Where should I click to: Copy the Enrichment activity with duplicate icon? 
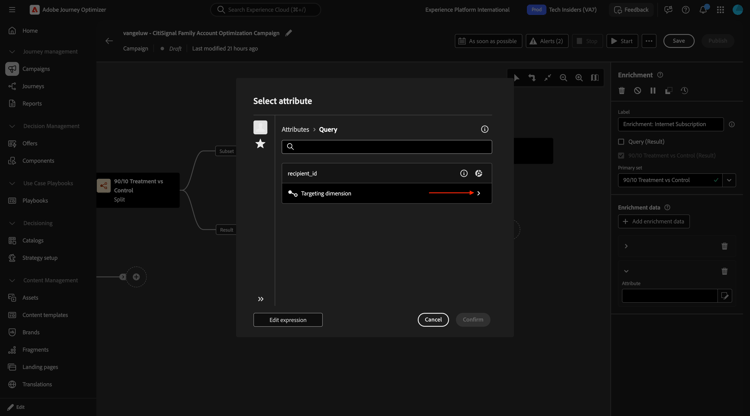[x=669, y=91]
